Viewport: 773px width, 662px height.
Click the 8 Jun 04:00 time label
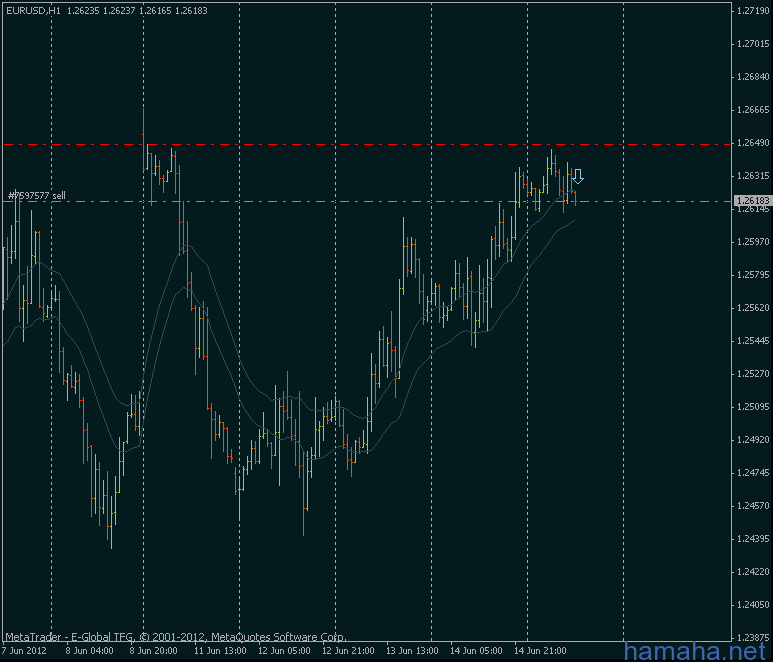click(x=89, y=651)
